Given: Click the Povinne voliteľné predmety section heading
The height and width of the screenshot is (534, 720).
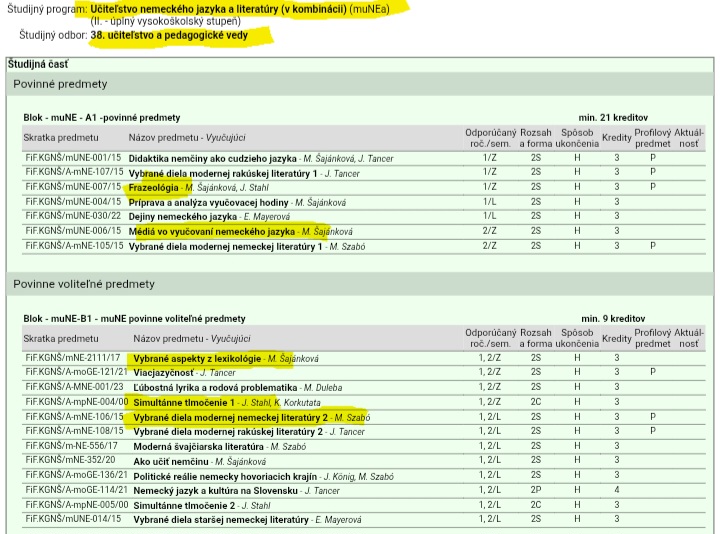Looking at the screenshot, I should click(84, 284).
